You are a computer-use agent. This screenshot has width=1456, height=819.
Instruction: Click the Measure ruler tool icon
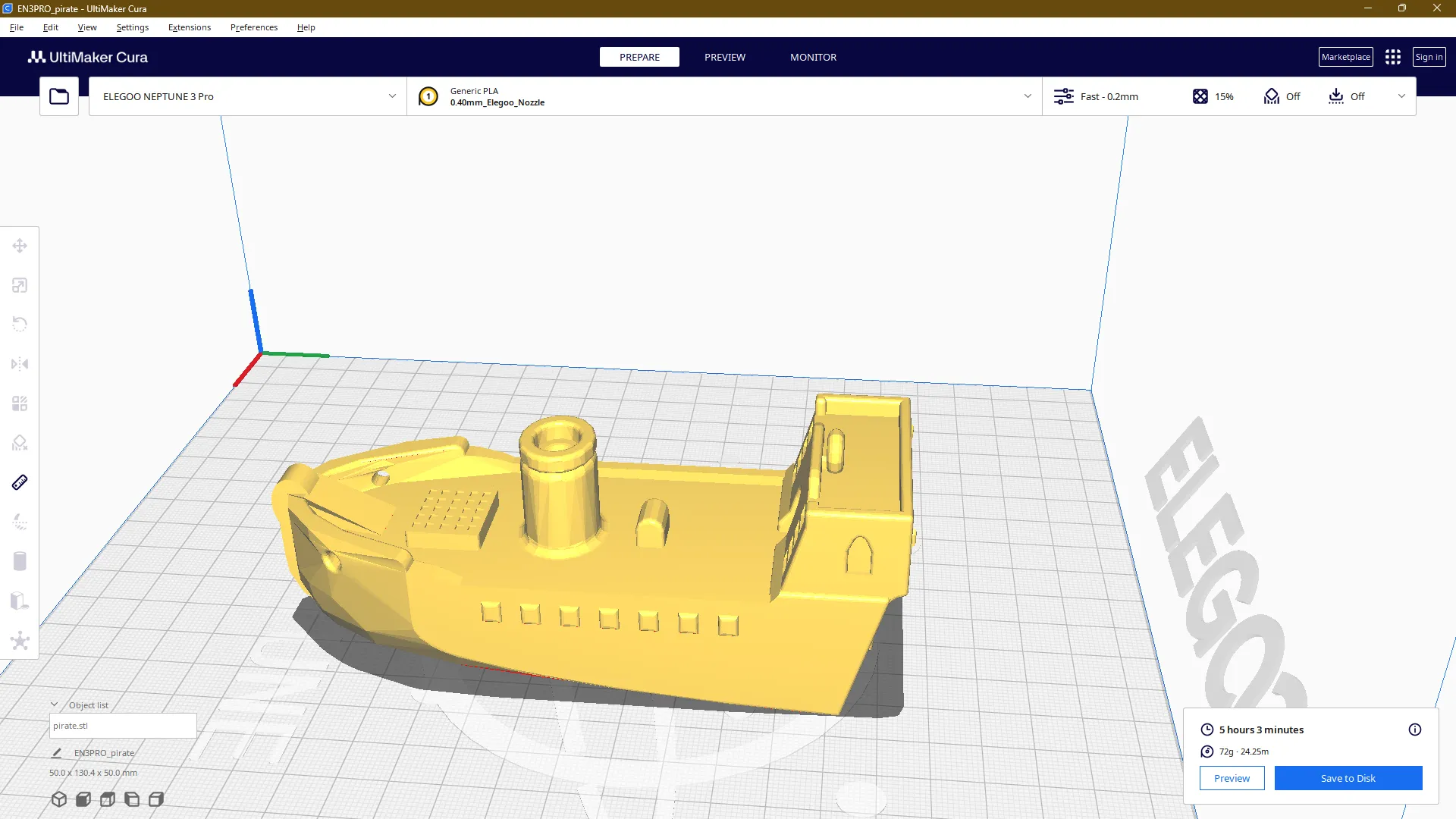(20, 482)
